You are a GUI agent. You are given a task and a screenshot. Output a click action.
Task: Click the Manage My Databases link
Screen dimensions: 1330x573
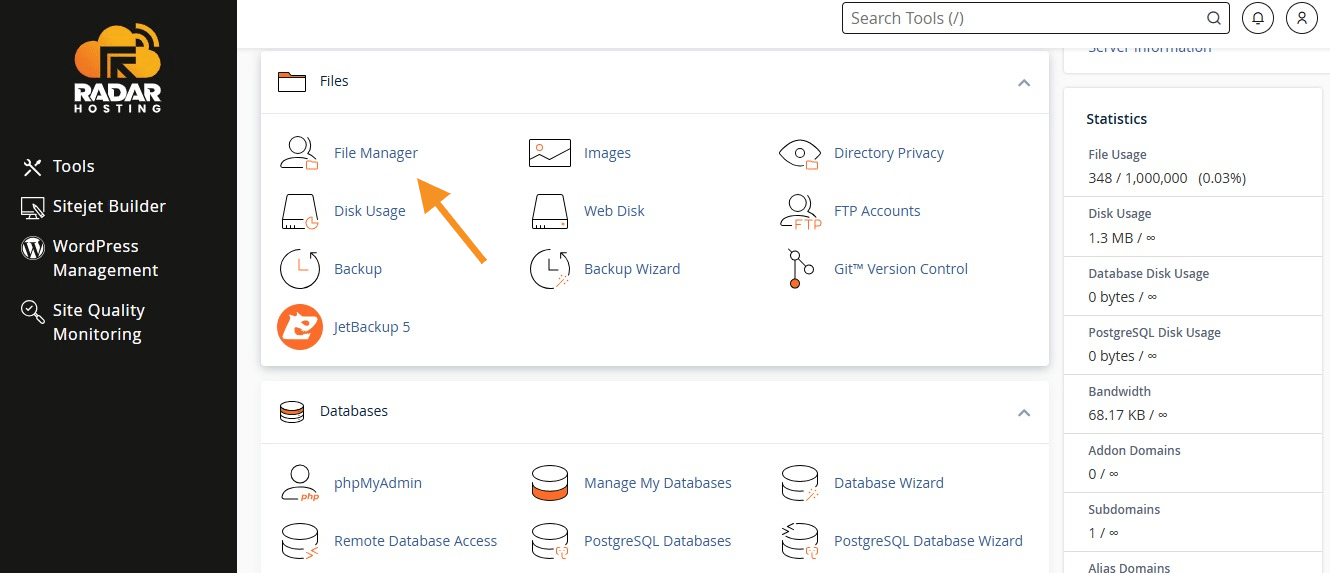[x=658, y=483]
